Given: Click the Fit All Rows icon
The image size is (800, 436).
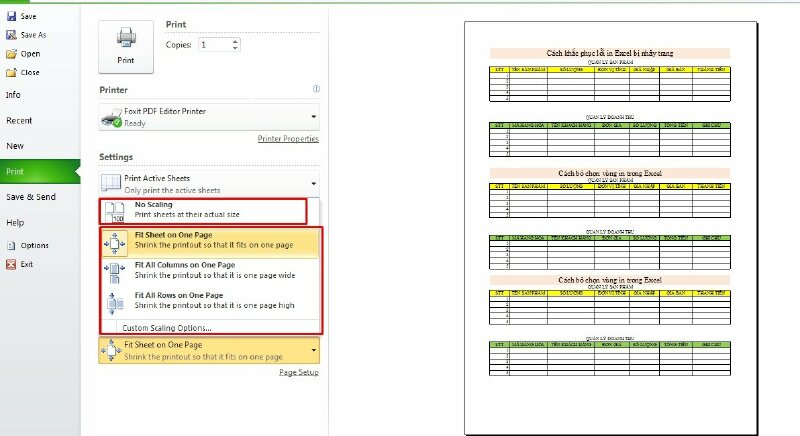Looking at the screenshot, I should tap(115, 303).
